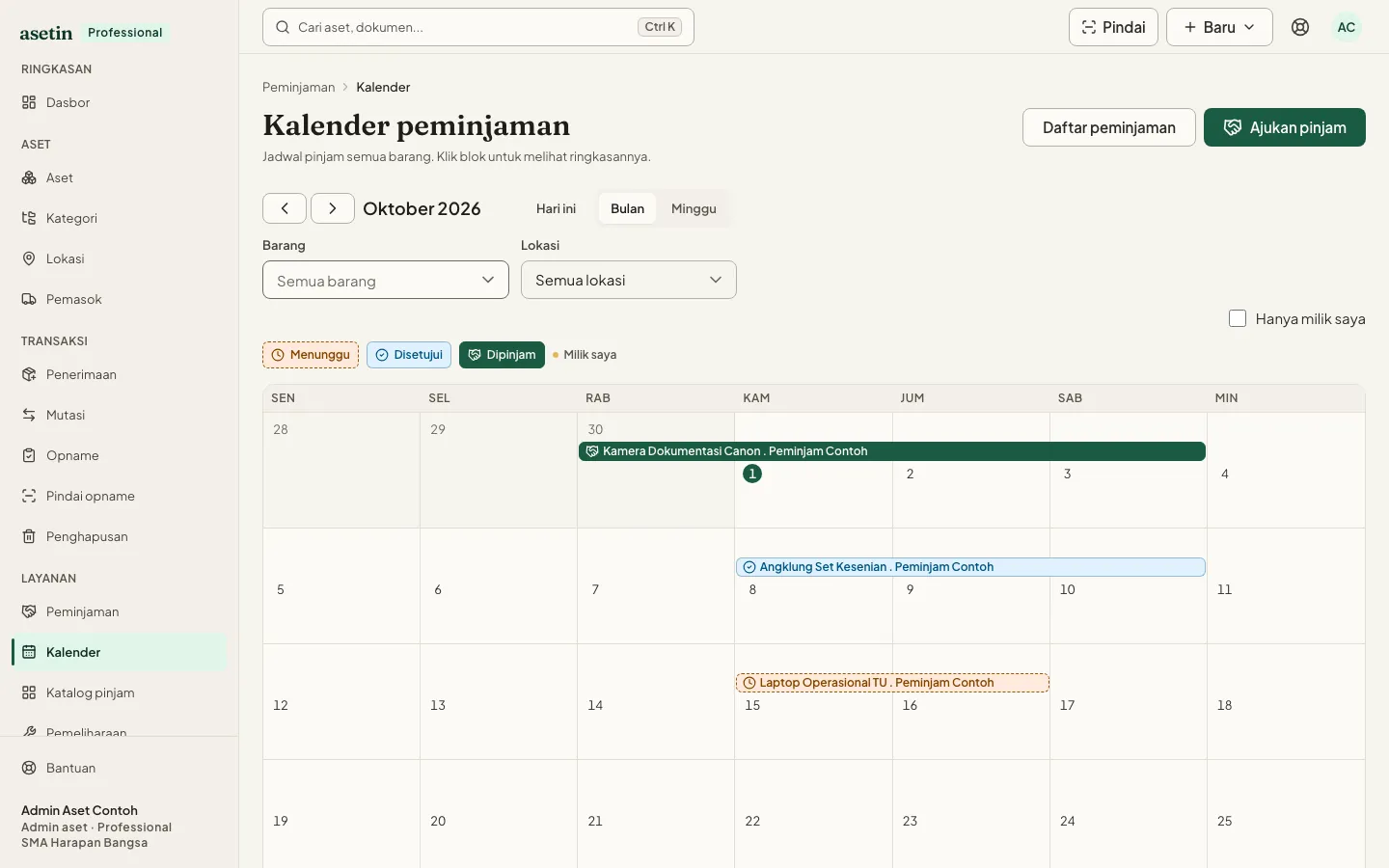Focus the Cari aset search field
The height and width of the screenshot is (868, 1389).
tap(478, 27)
